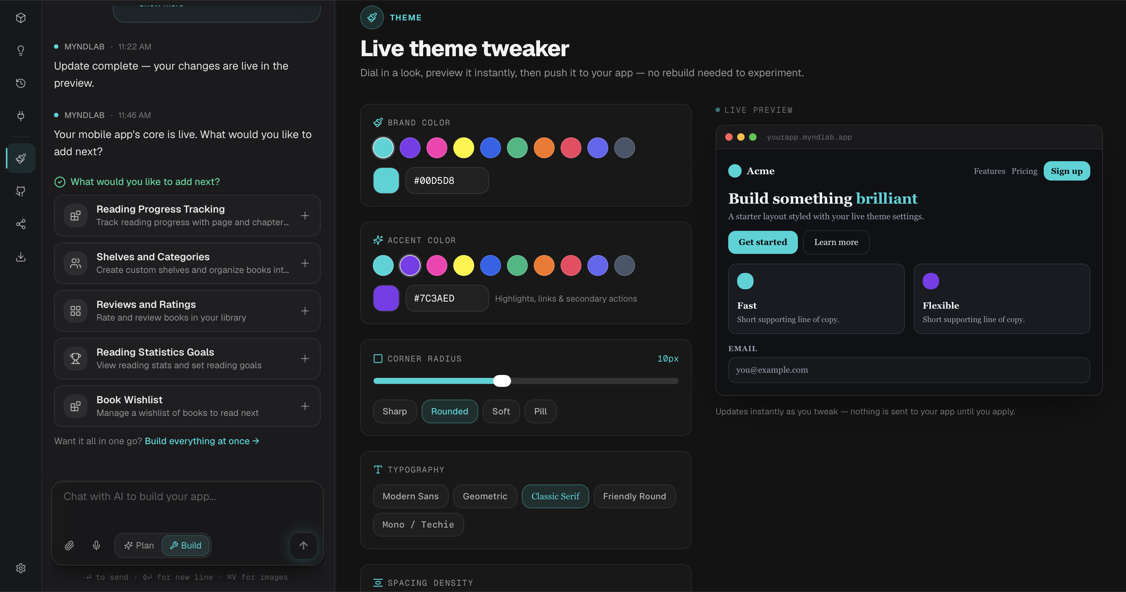Select the highlighted theme brush sidebar icon

coord(21,159)
